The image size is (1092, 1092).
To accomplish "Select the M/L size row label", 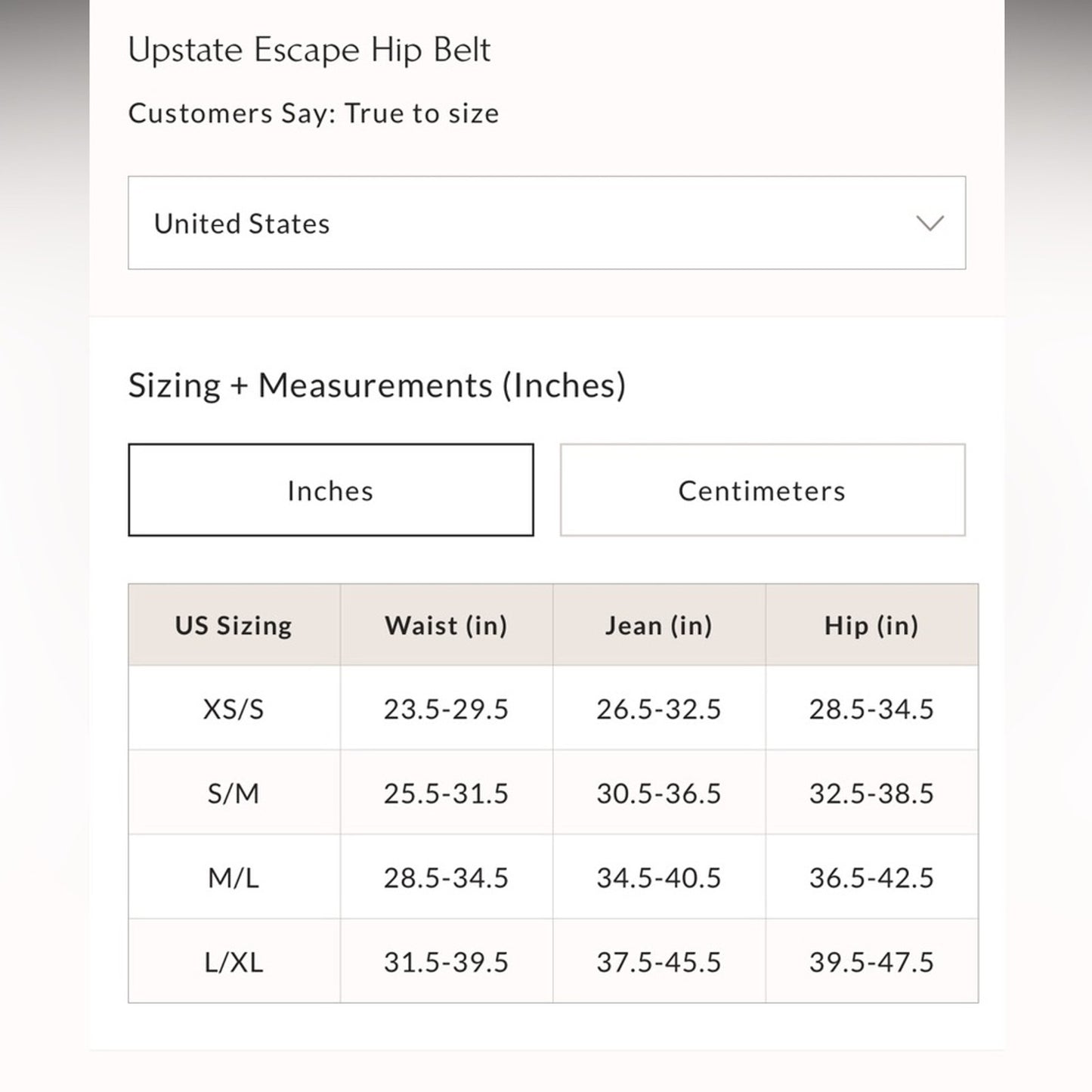I will [x=234, y=877].
